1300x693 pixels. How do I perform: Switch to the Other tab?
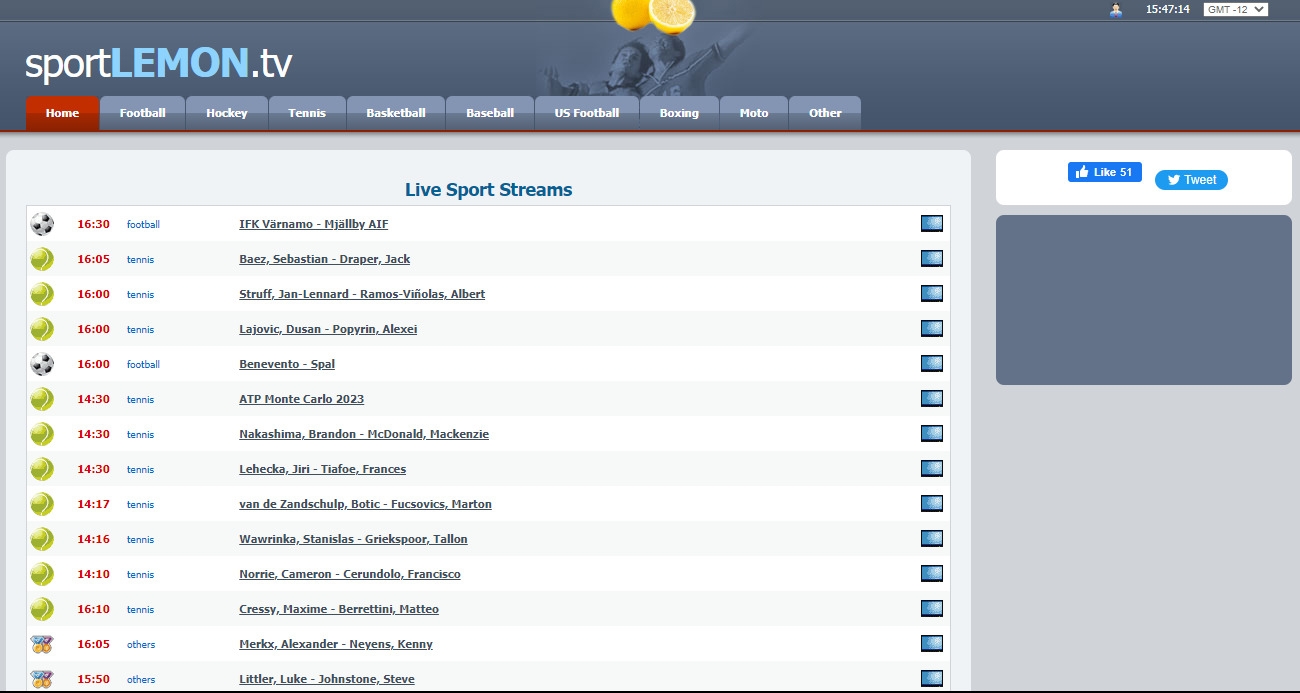click(825, 113)
